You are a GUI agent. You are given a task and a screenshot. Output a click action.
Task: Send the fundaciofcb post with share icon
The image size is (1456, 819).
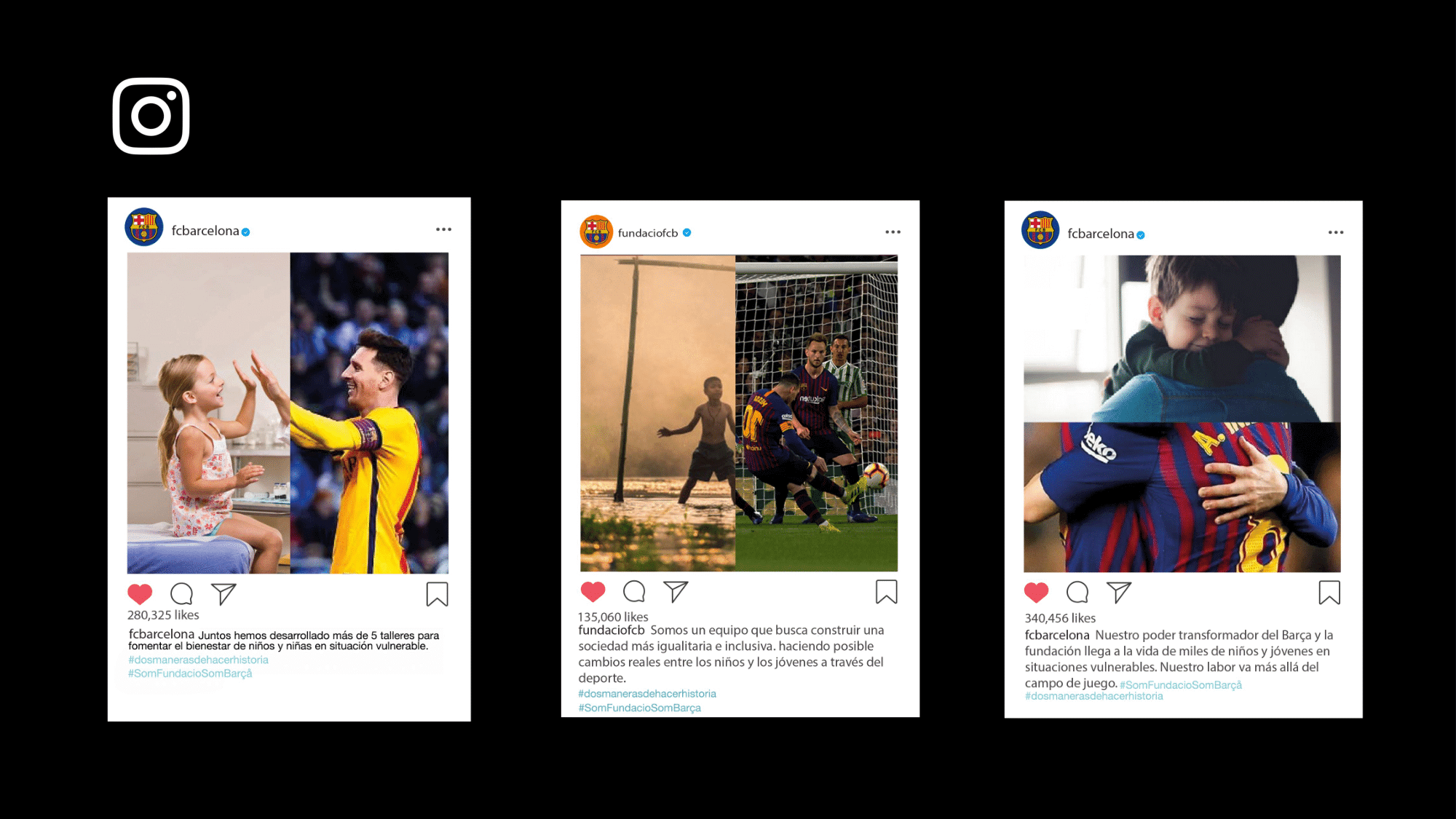676,592
